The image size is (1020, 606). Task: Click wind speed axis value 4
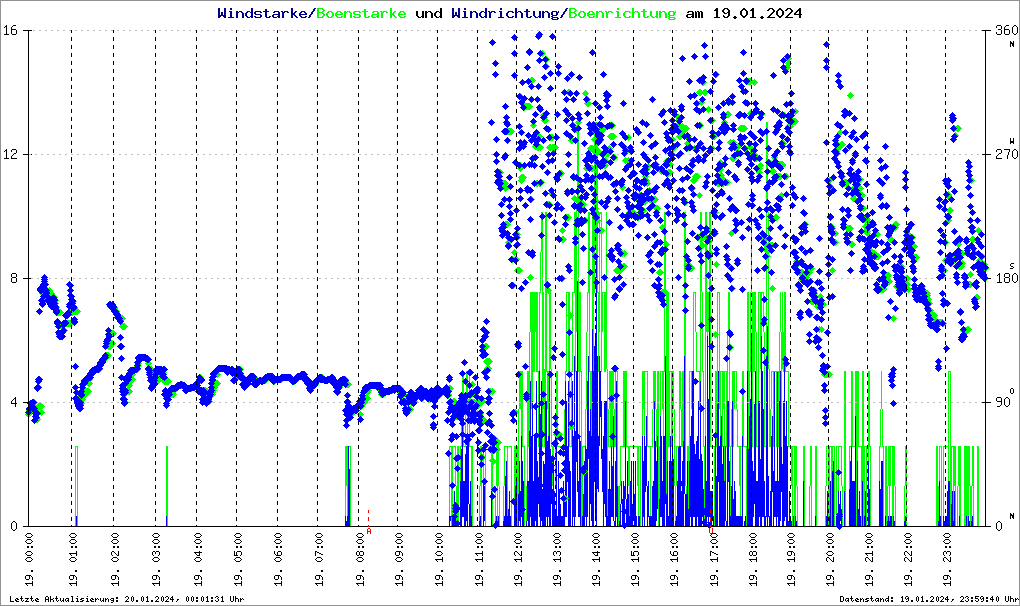pyautogui.click(x=13, y=402)
